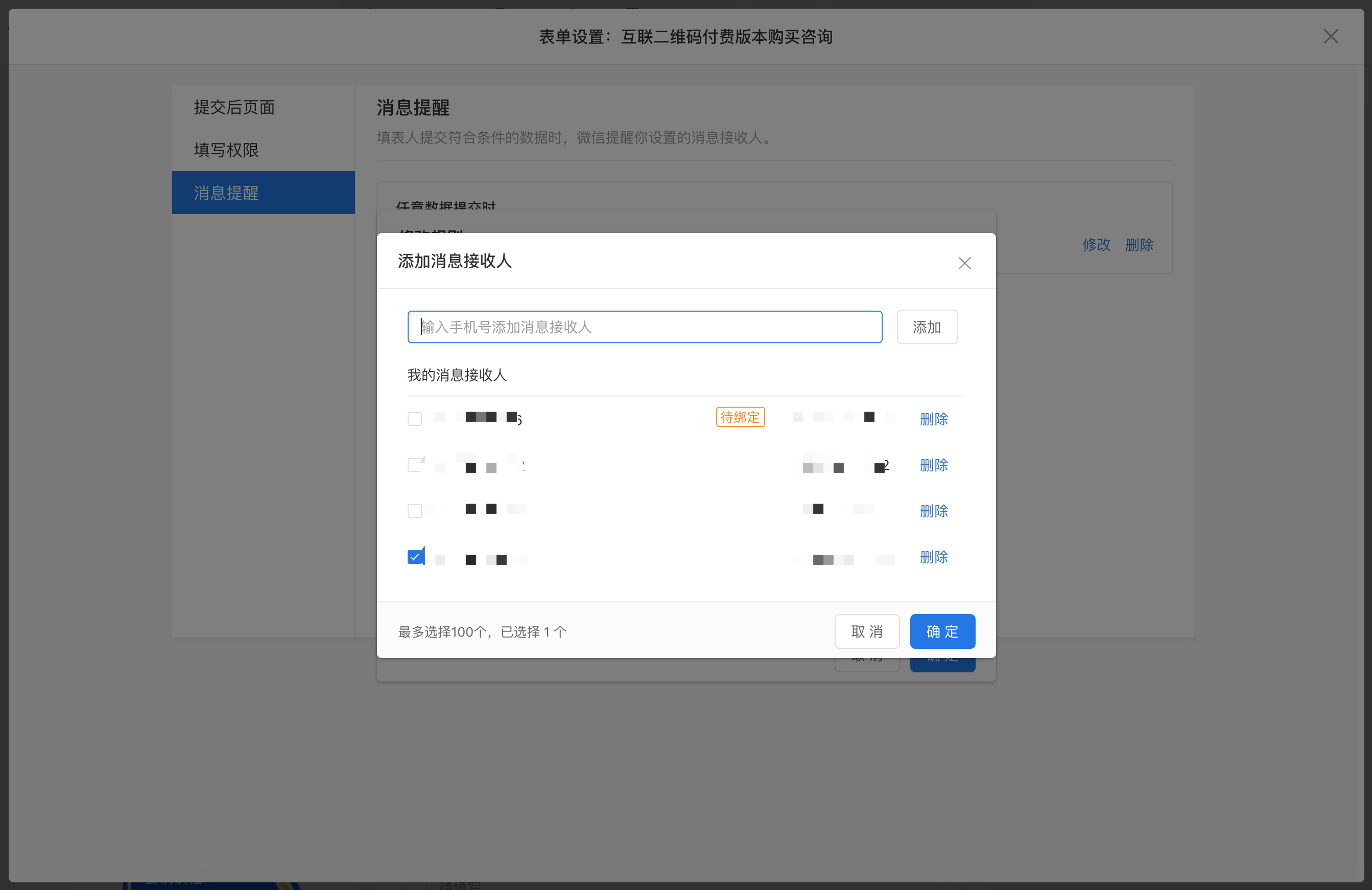This screenshot has height=890, width=1372.
Task: Focus the phone number input field
Action: (645, 327)
